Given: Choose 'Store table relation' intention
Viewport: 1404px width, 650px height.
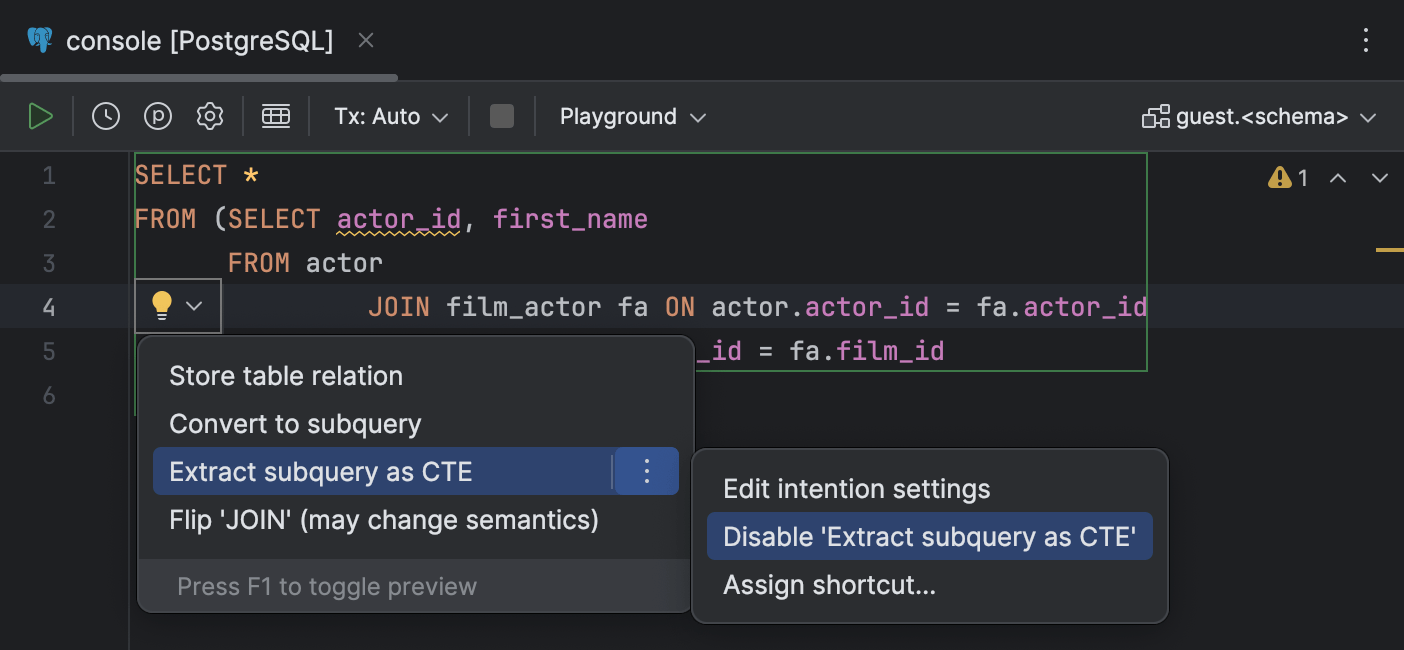Looking at the screenshot, I should [x=286, y=376].
